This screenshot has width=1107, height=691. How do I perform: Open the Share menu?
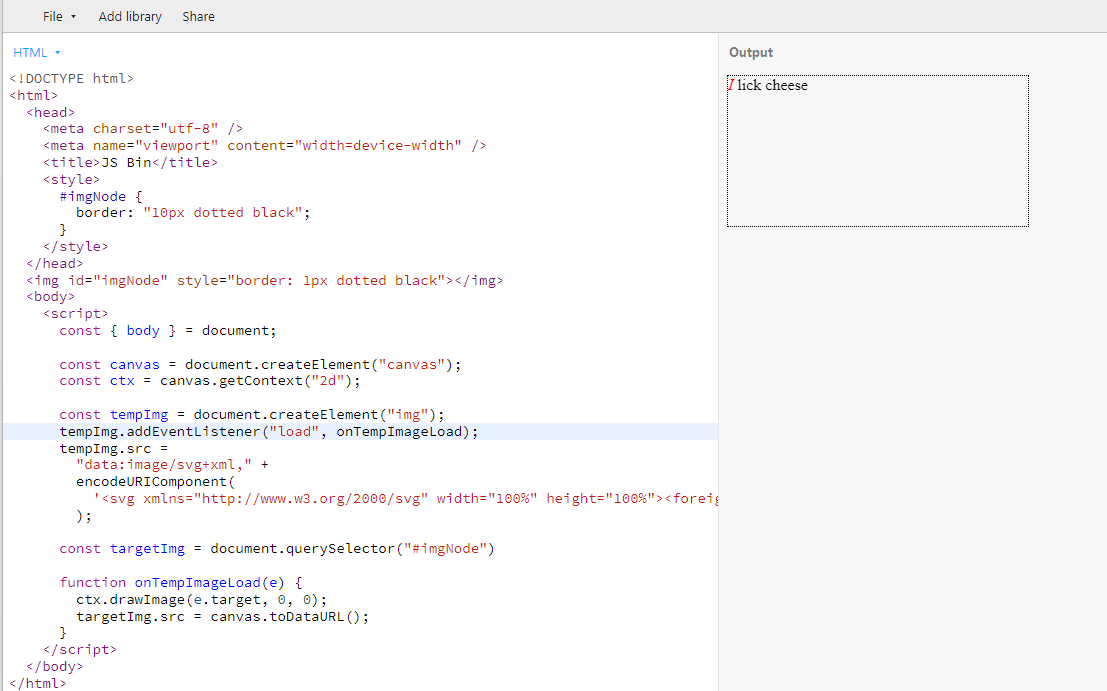coord(198,16)
